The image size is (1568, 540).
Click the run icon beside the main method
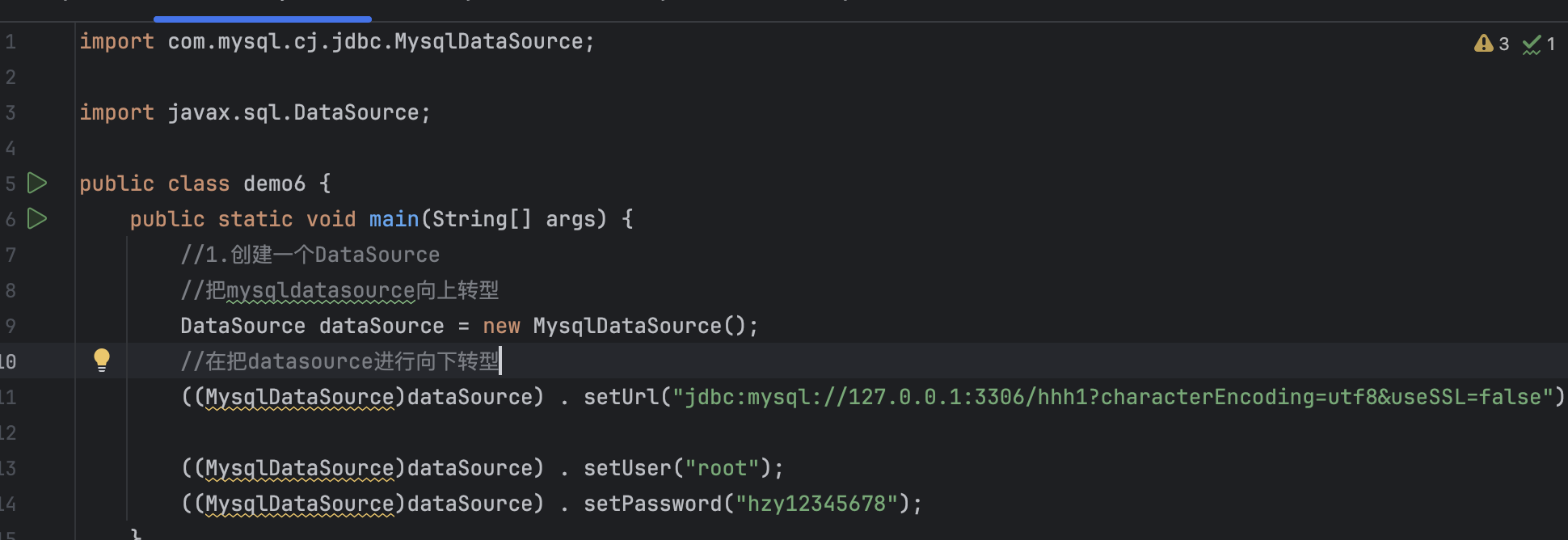(x=36, y=219)
